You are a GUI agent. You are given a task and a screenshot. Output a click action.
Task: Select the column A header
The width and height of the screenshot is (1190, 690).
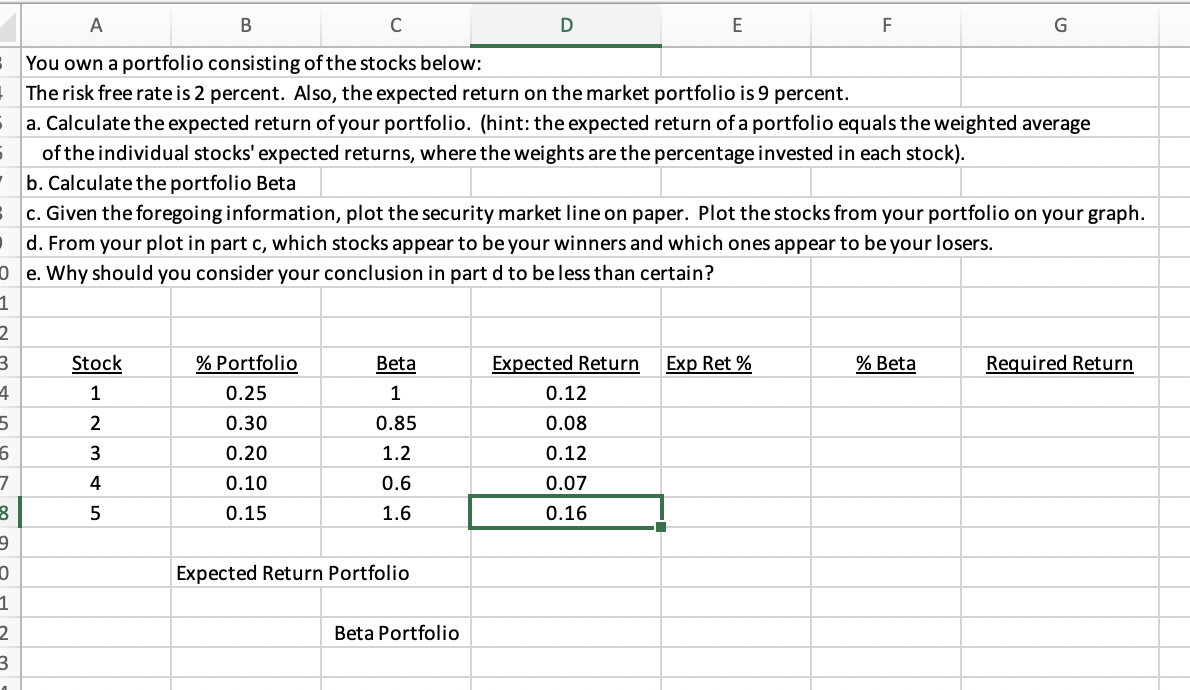click(96, 25)
